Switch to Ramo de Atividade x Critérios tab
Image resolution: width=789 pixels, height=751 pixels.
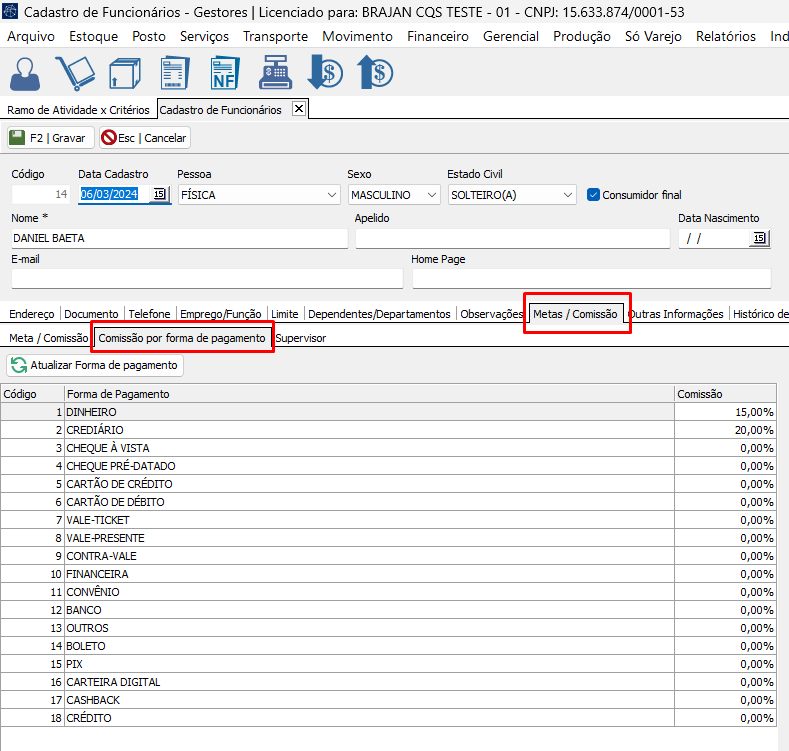coord(78,110)
